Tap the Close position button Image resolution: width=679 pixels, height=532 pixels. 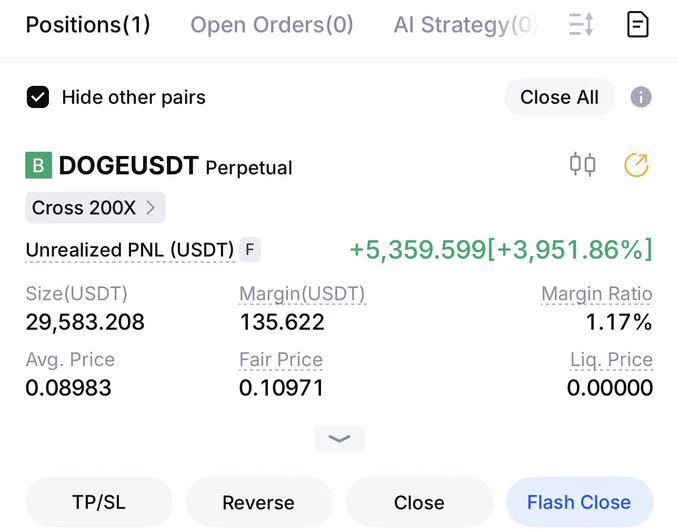419,503
